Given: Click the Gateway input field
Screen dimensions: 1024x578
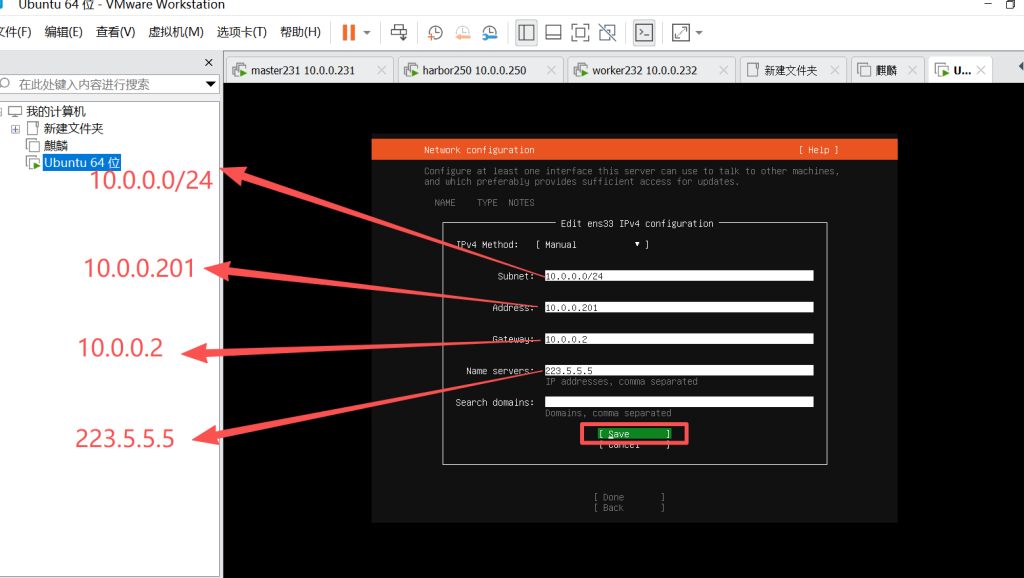Looking at the screenshot, I should click(x=679, y=339).
